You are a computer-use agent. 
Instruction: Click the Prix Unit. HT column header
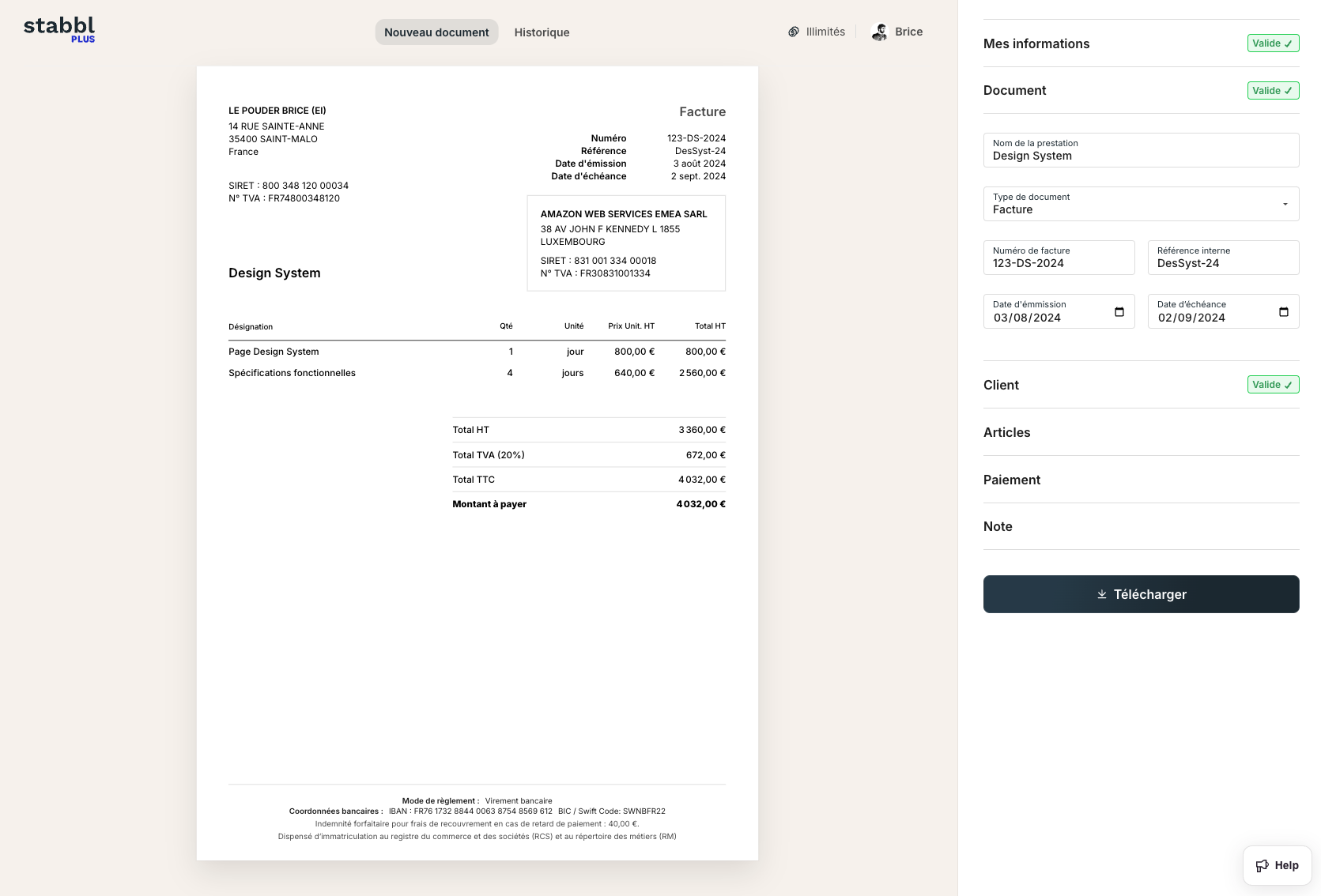coord(631,326)
